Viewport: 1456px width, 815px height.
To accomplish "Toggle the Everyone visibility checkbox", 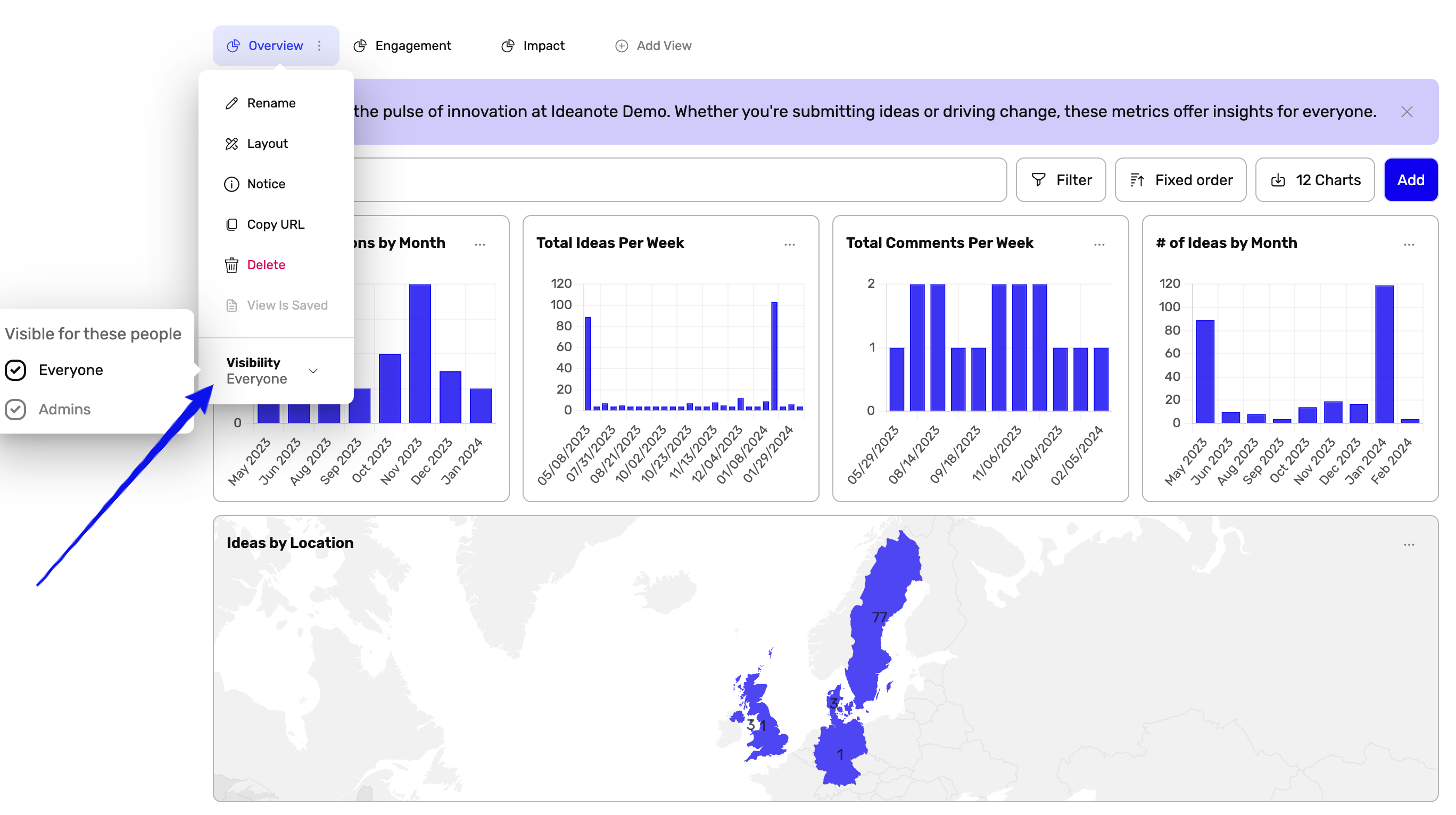I will (16, 370).
